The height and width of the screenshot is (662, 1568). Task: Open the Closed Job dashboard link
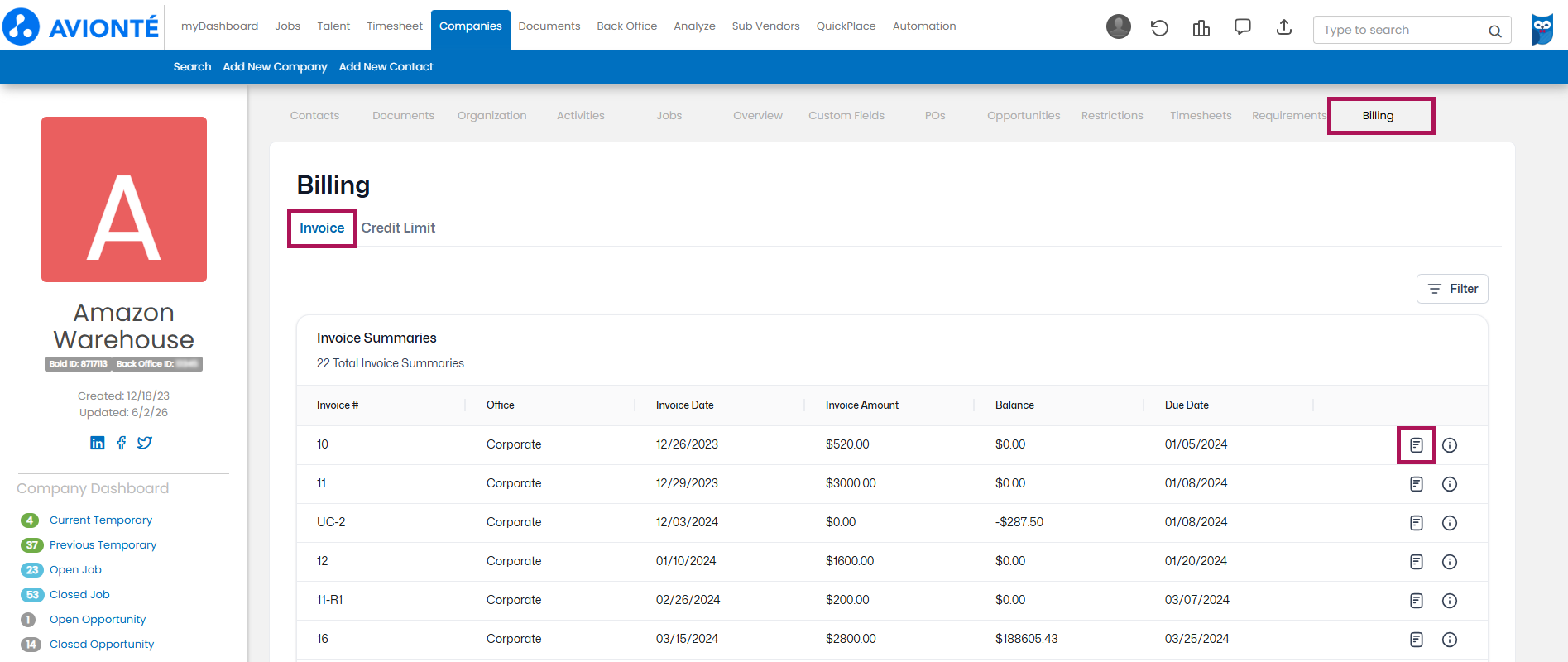[79, 595]
